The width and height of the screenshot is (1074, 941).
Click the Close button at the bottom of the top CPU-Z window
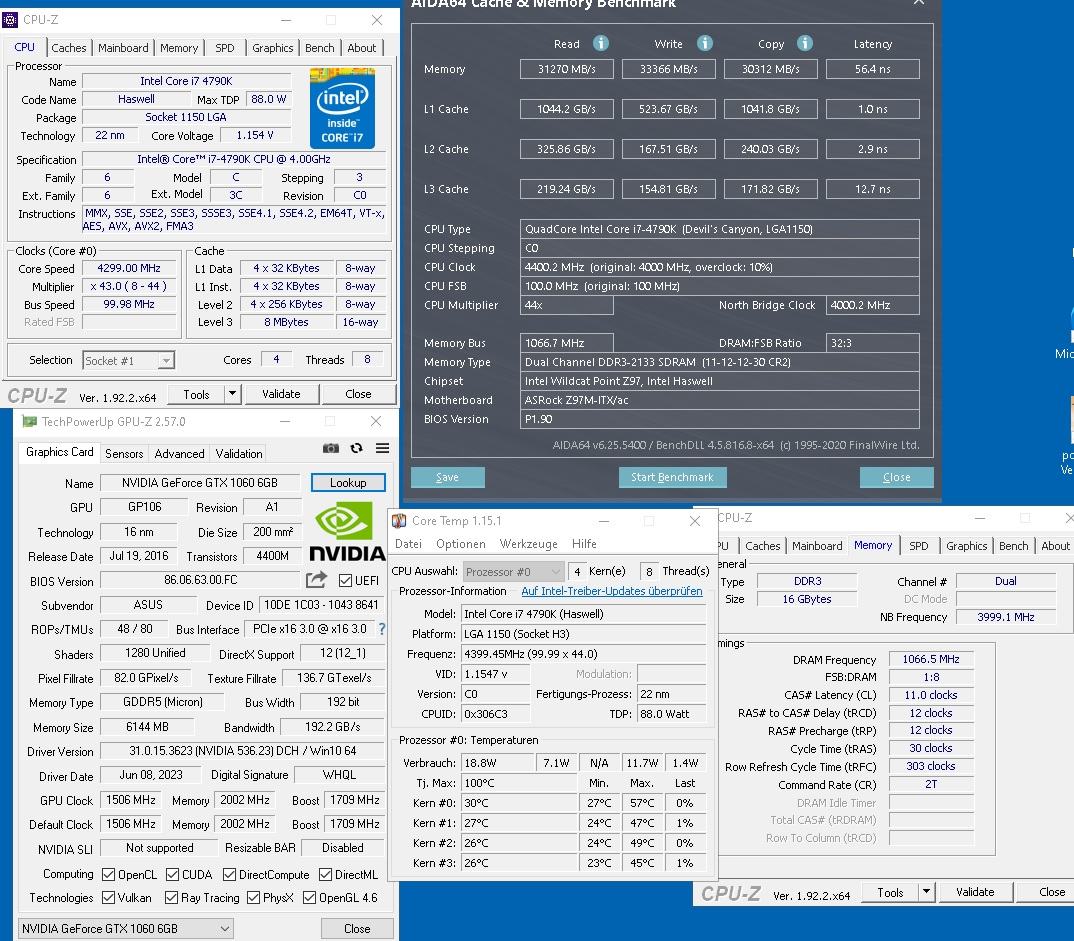click(x=358, y=394)
